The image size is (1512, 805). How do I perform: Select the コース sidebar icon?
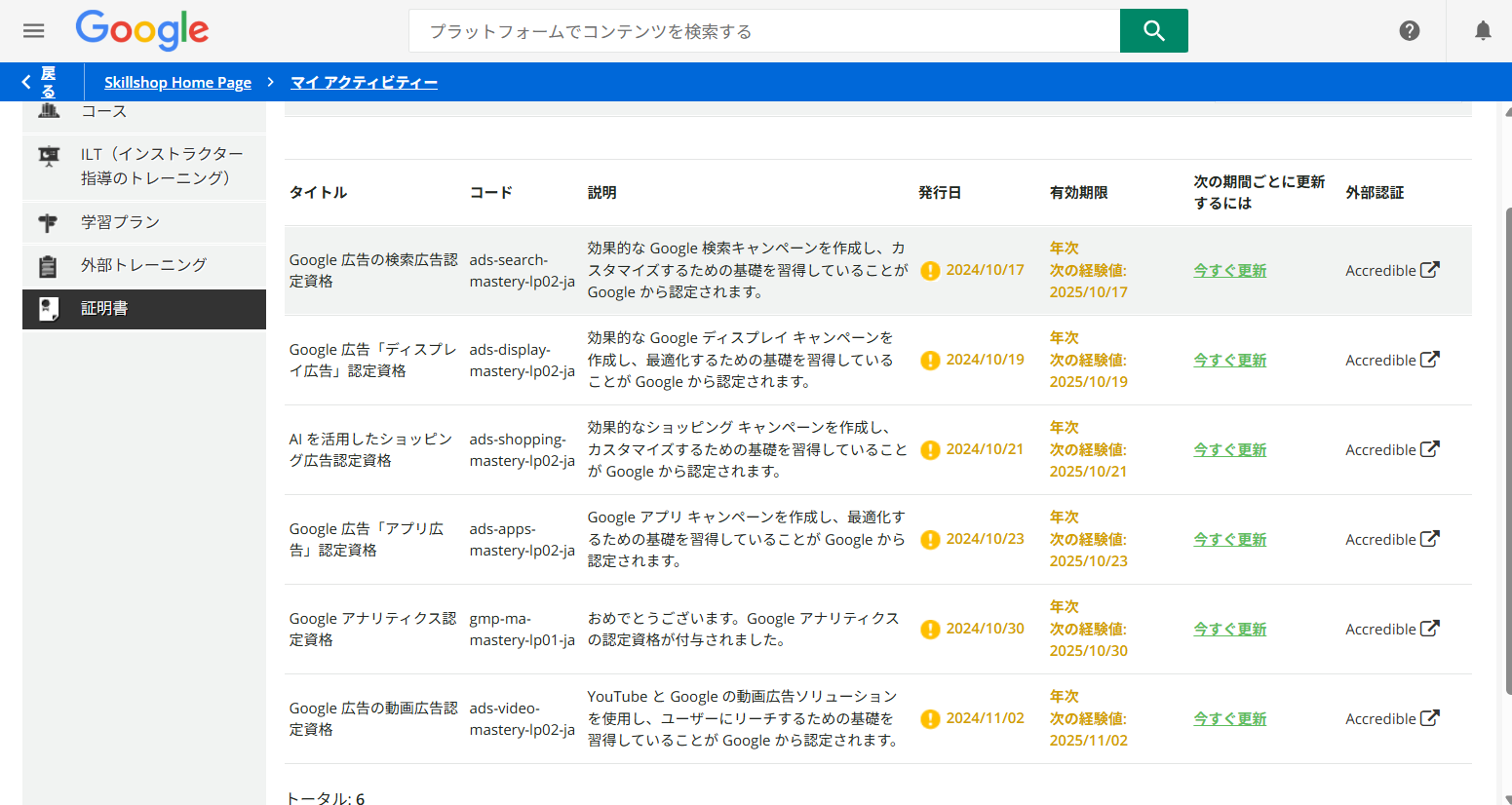(x=49, y=110)
